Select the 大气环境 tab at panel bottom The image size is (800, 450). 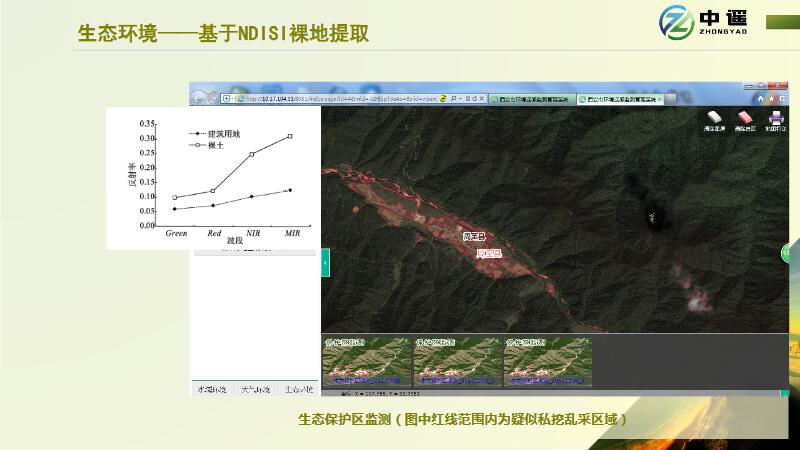255,388
